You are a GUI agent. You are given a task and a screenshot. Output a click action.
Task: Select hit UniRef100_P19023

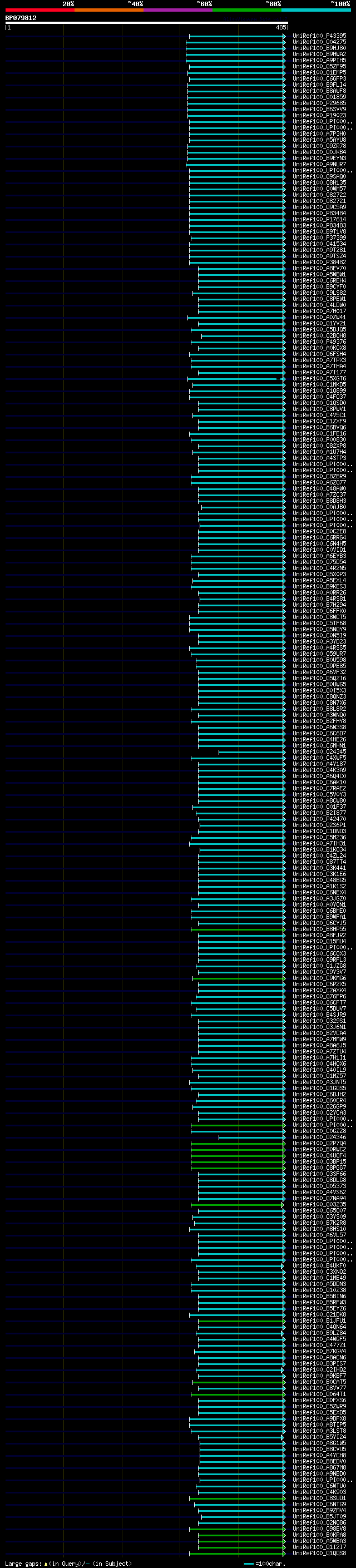click(319, 115)
